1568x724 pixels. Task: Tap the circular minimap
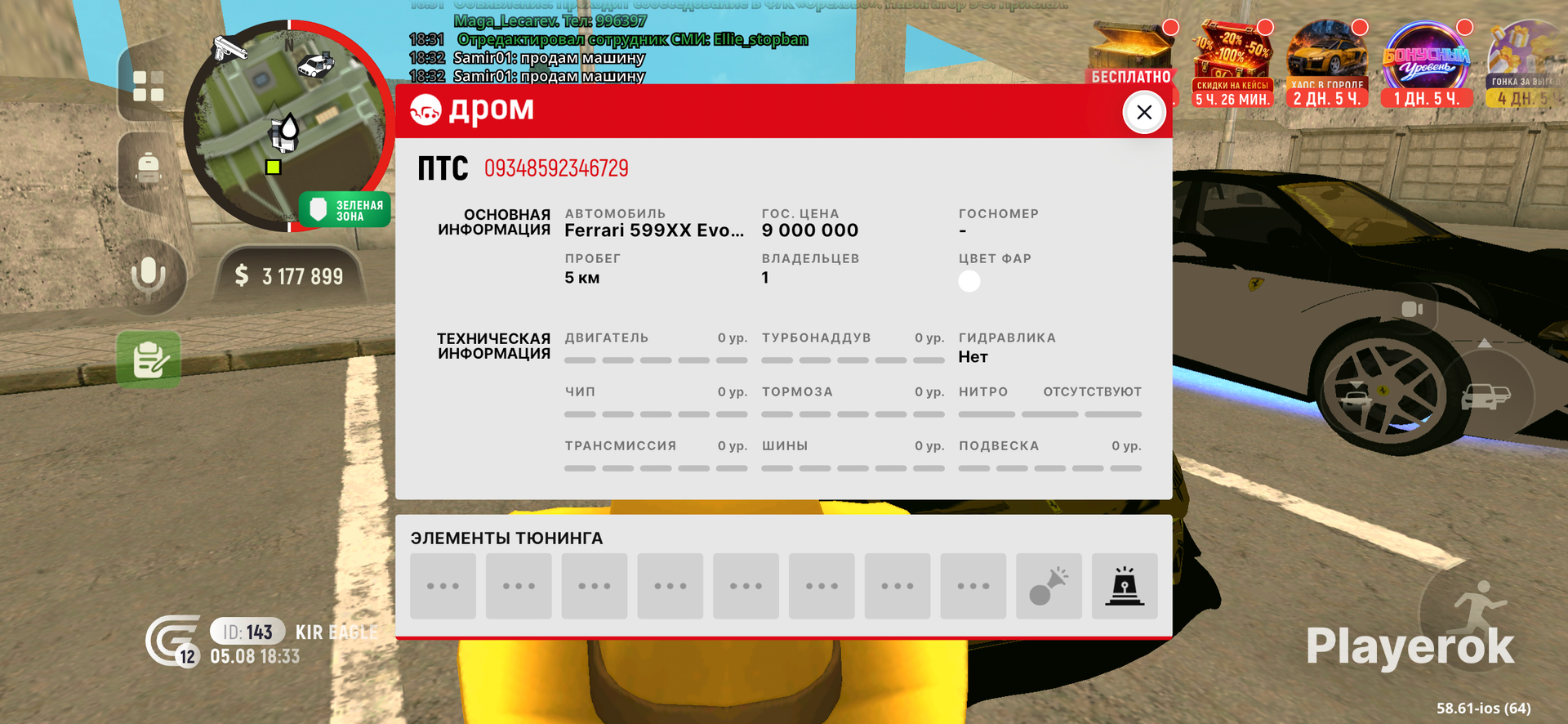pos(287,125)
